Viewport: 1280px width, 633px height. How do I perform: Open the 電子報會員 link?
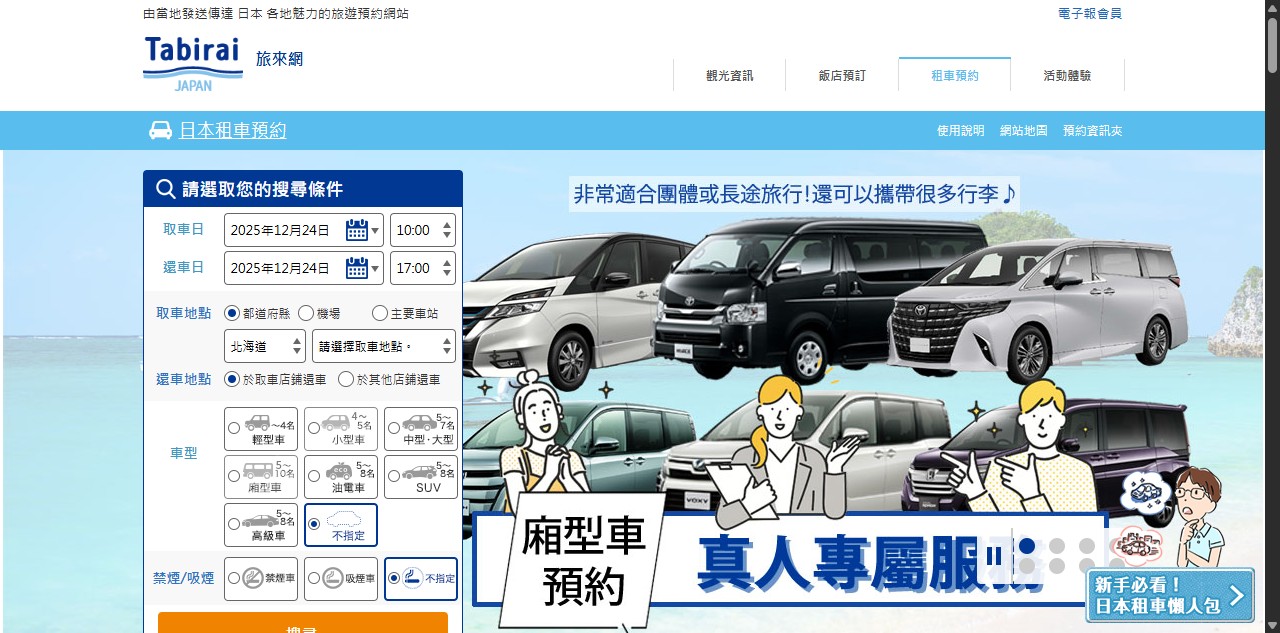[1089, 14]
